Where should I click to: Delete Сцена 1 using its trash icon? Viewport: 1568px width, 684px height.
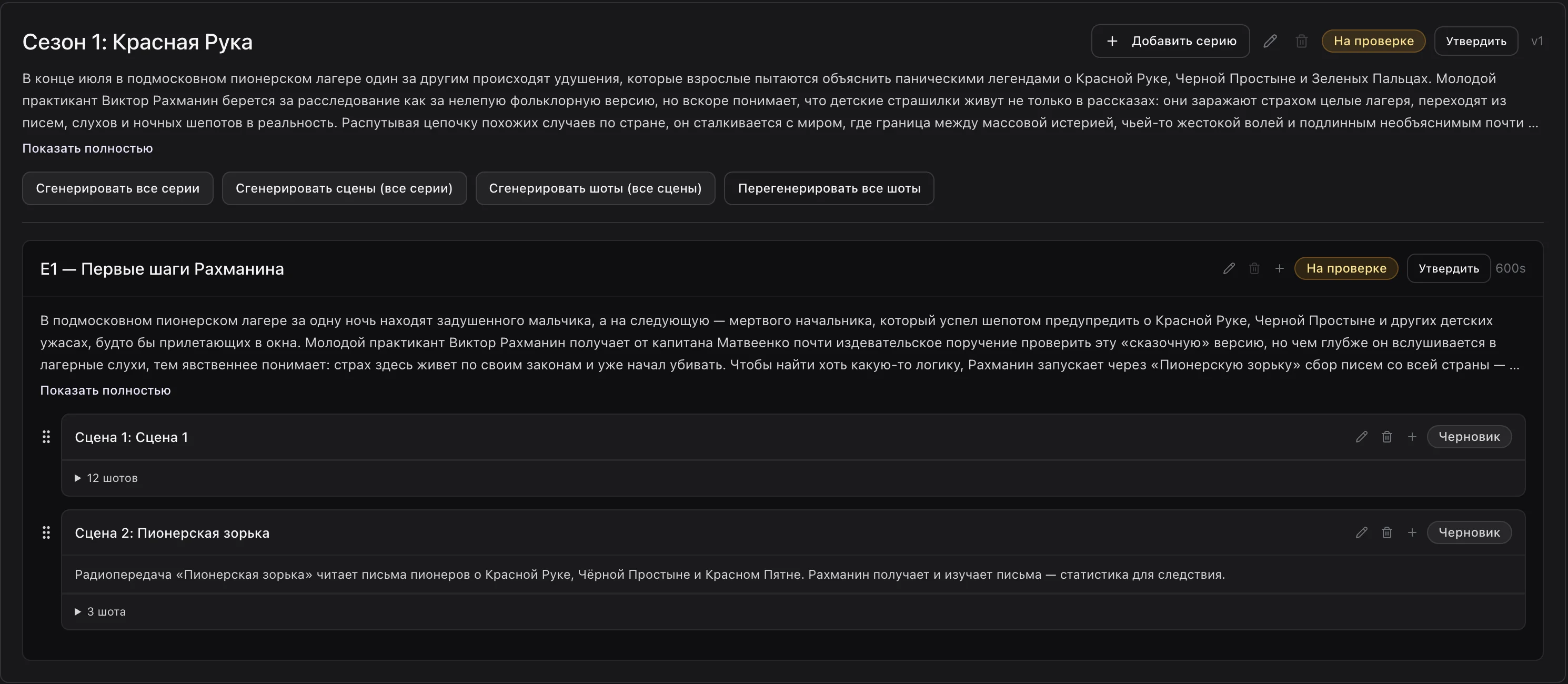click(1386, 436)
